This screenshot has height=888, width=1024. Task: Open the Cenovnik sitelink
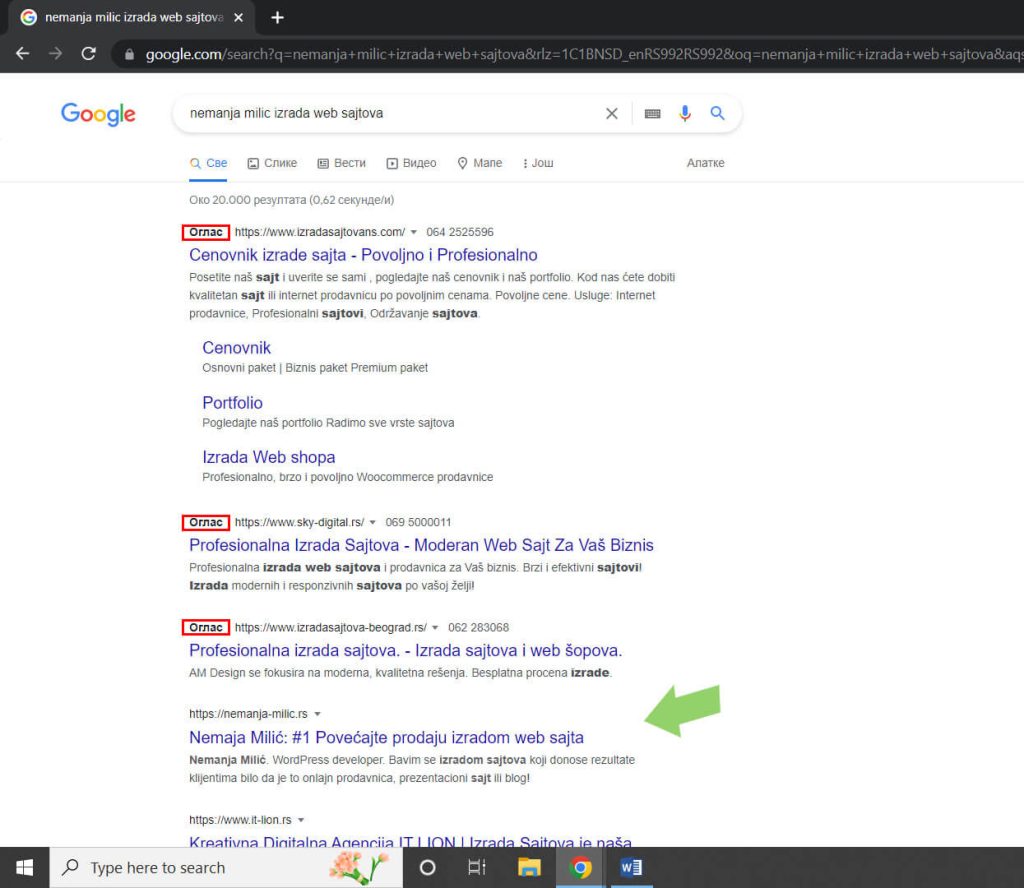pyautogui.click(x=236, y=348)
